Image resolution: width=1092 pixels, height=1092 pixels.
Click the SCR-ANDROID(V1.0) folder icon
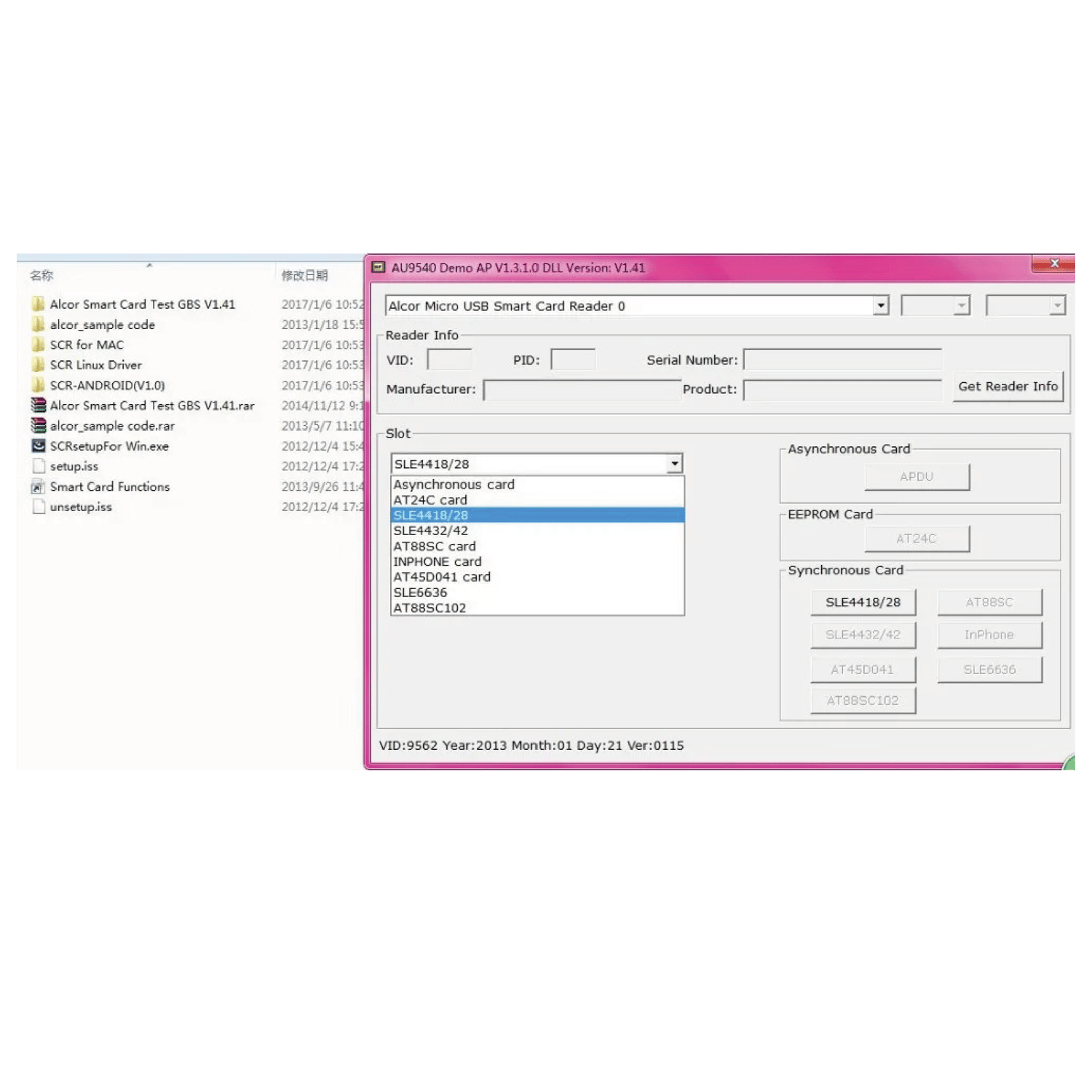tap(38, 385)
